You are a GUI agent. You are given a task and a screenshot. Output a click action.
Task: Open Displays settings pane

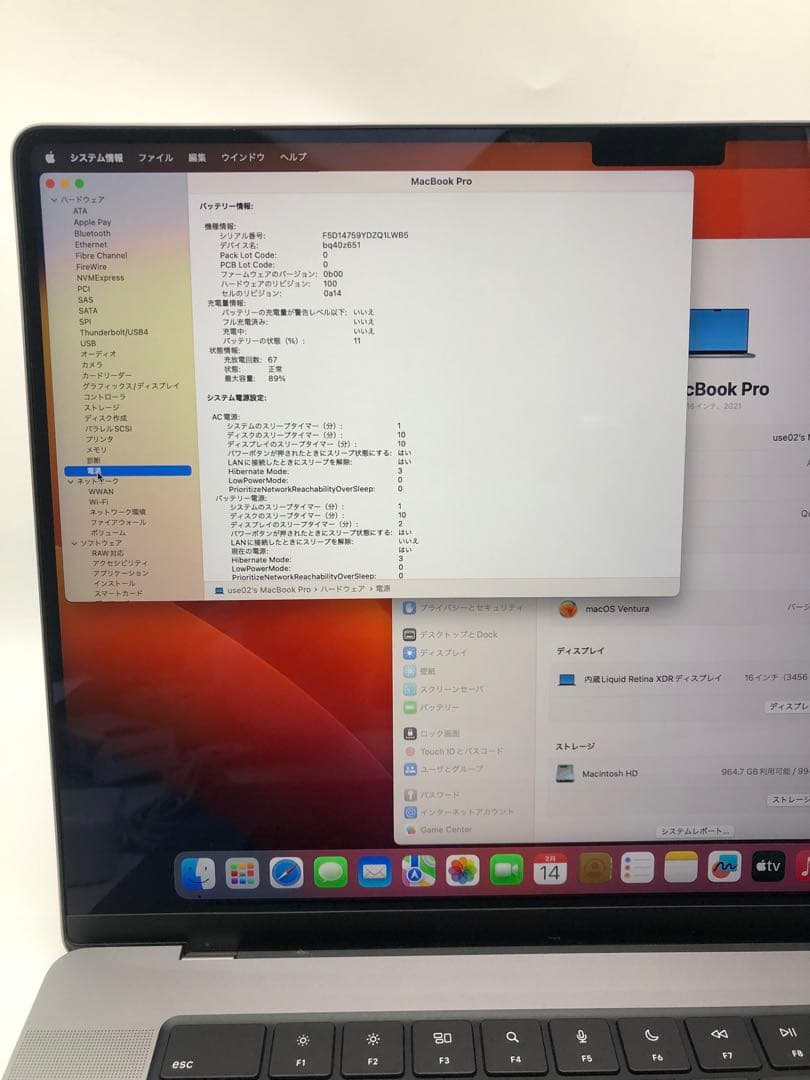click(x=435, y=652)
